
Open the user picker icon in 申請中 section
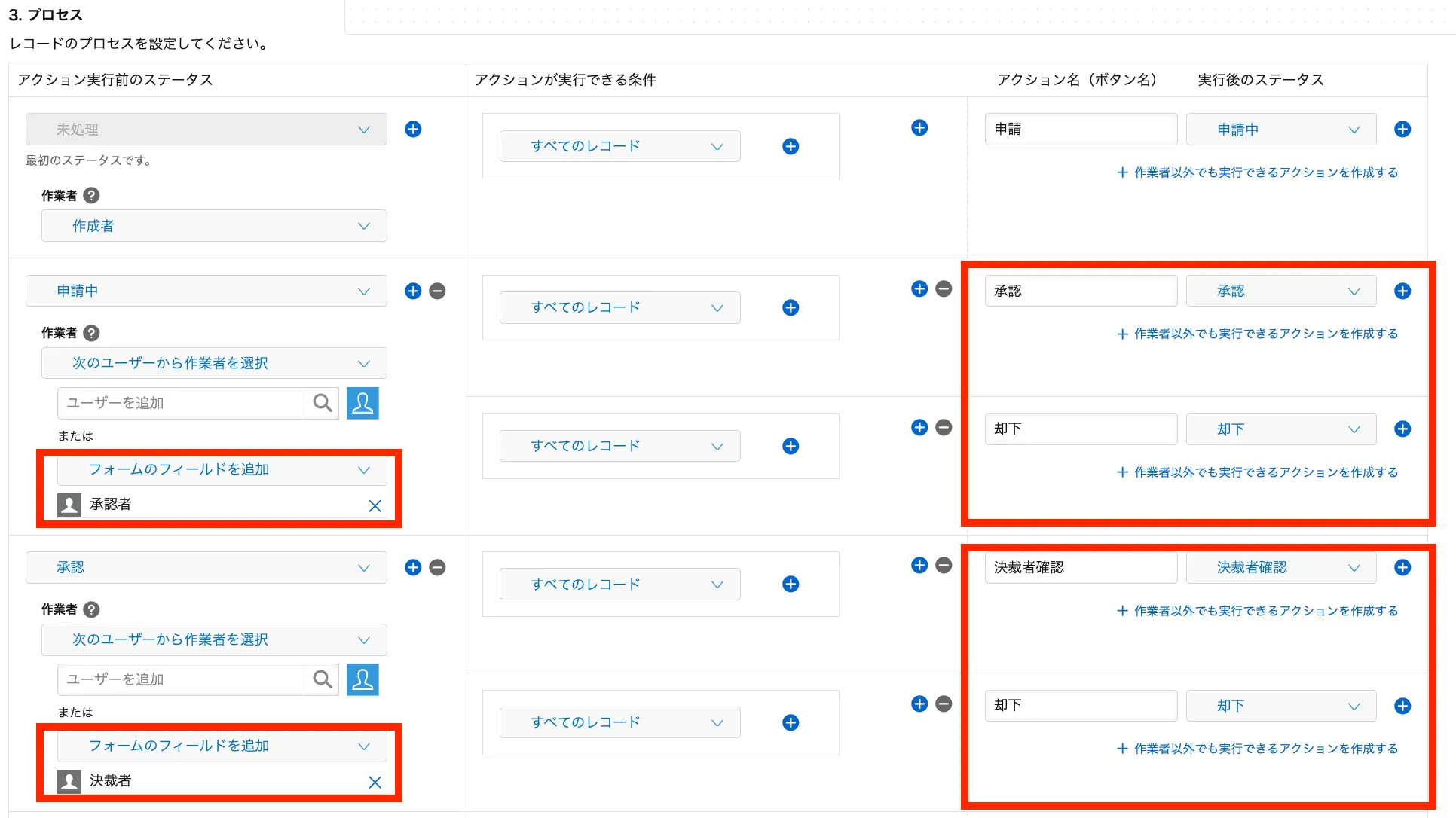click(x=362, y=403)
